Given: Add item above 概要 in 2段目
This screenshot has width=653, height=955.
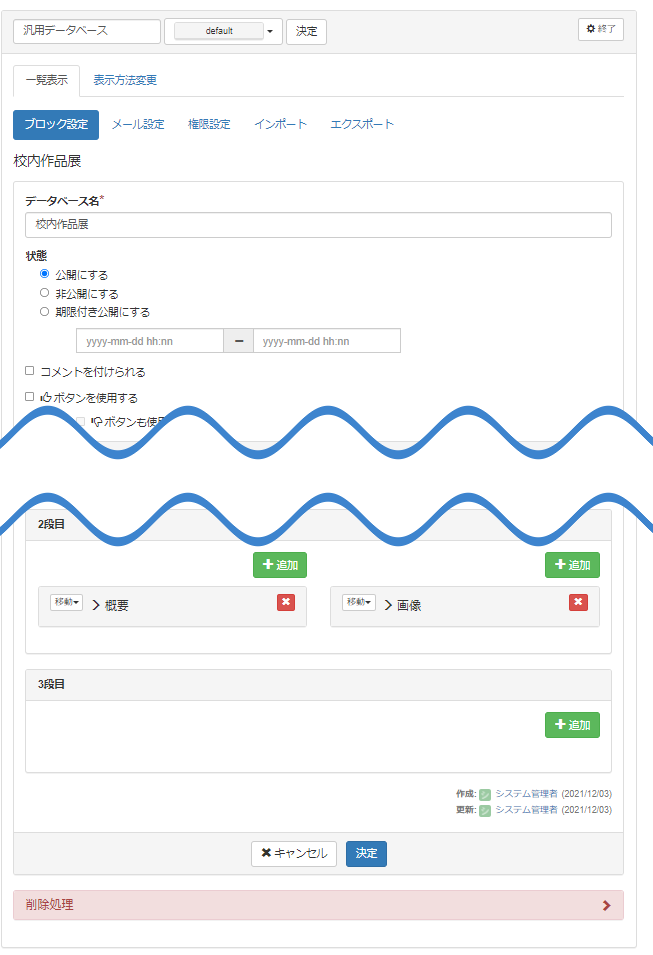Looking at the screenshot, I should (x=280, y=565).
